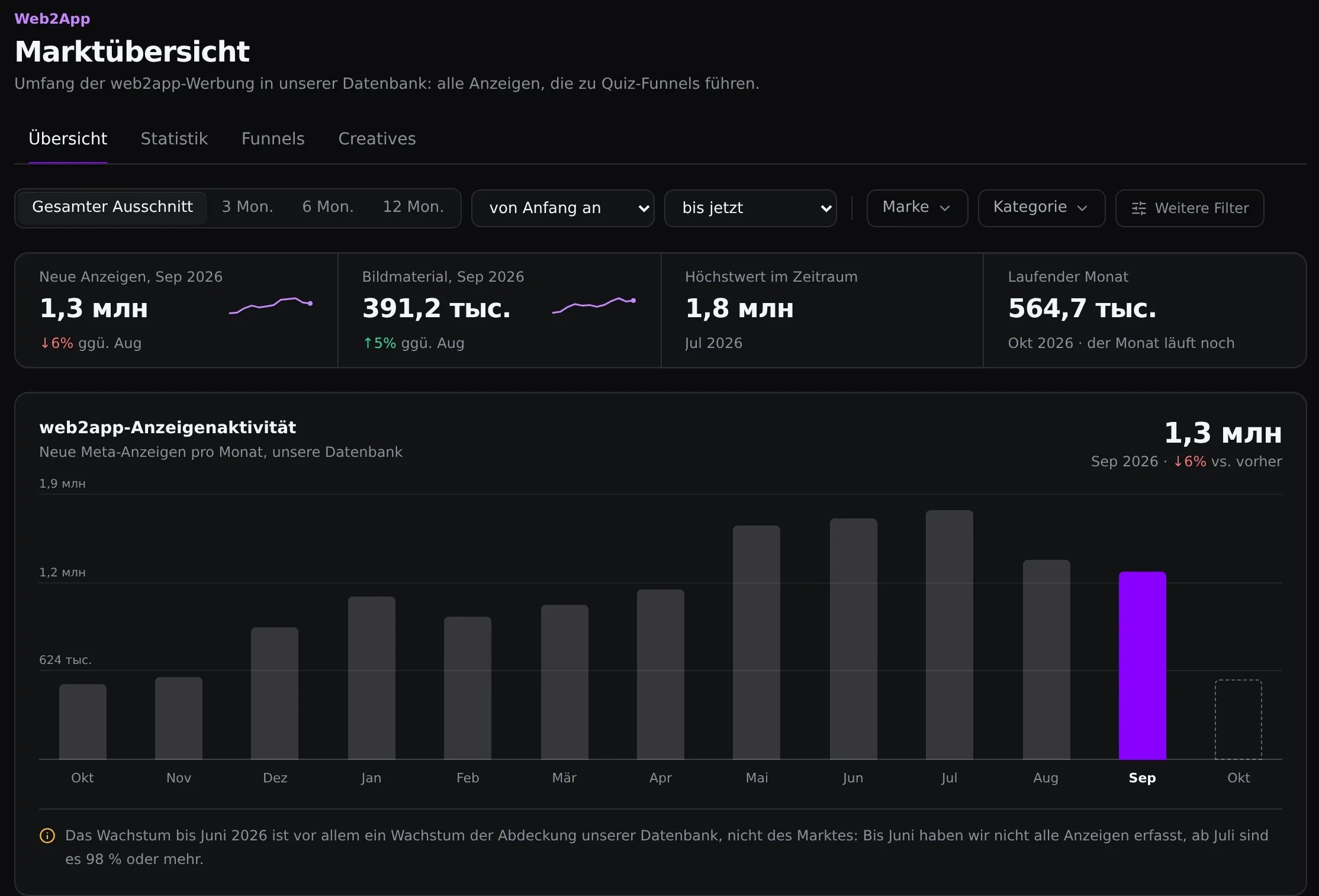Screen dimensions: 1319x896
Task: Click the '1,8 млн' Höchstwert value
Action: (x=739, y=308)
